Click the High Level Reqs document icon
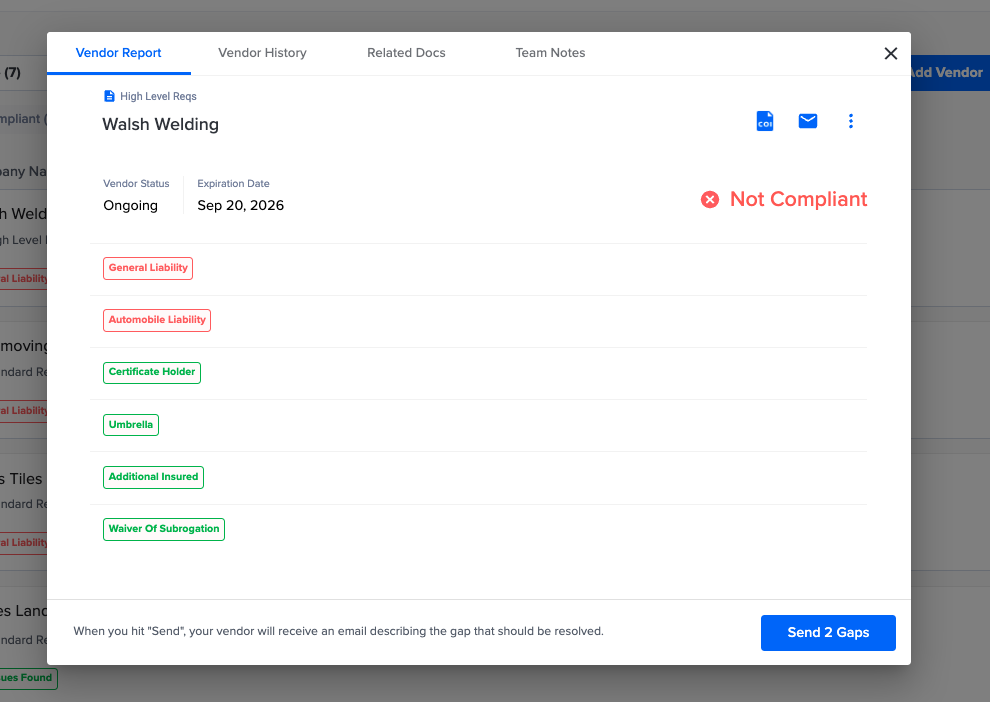The width and height of the screenshot is (990, 702). (109, 96)
